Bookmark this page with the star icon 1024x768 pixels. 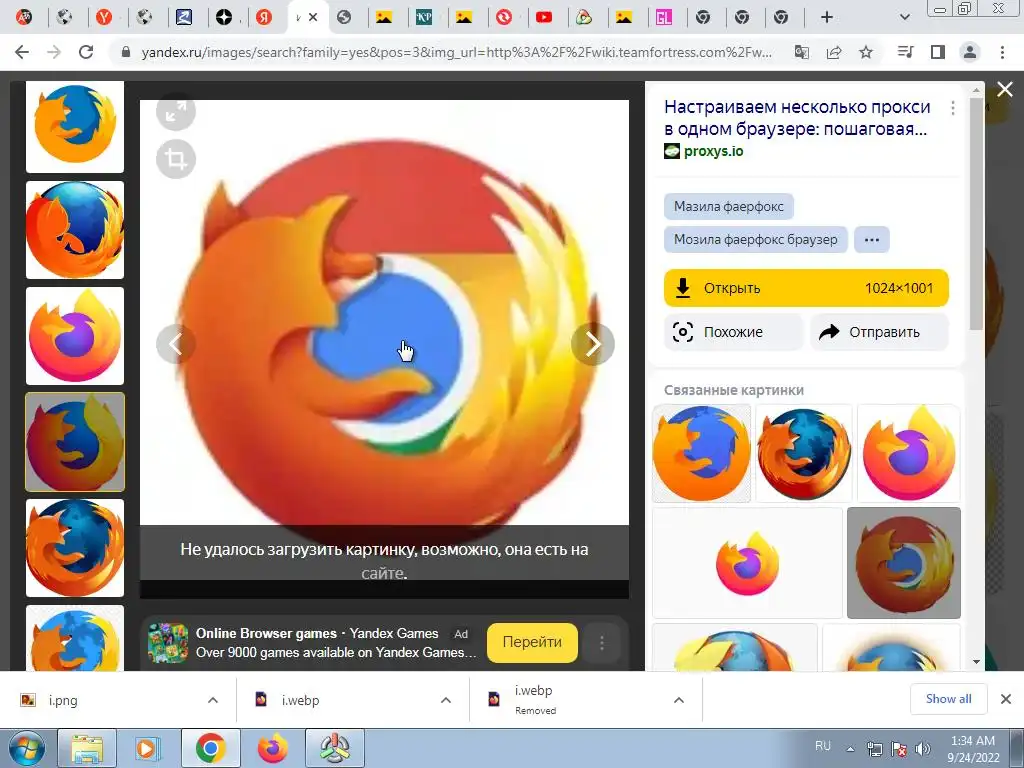pos(866,52)
